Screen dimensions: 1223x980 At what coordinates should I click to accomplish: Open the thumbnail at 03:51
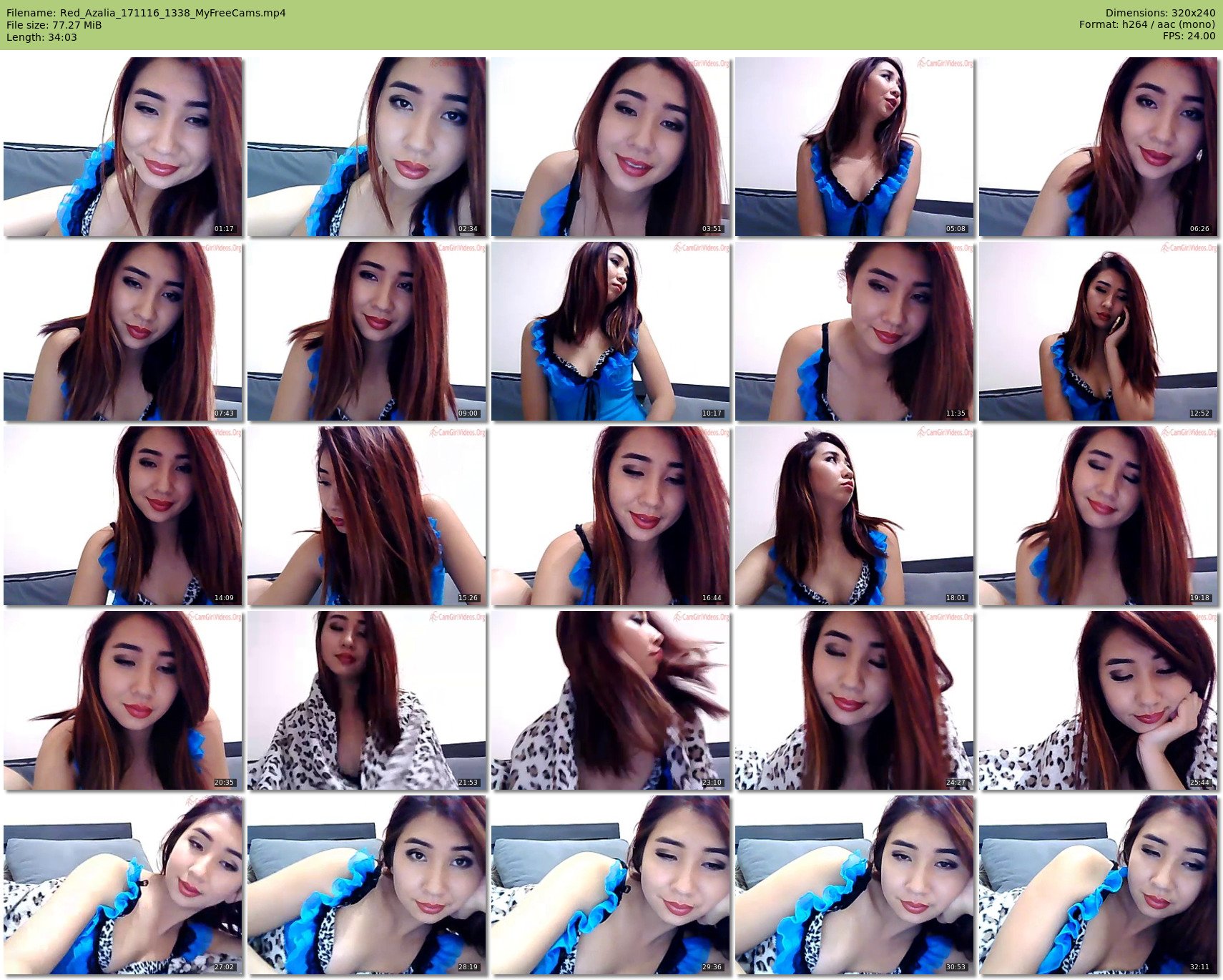610,147
